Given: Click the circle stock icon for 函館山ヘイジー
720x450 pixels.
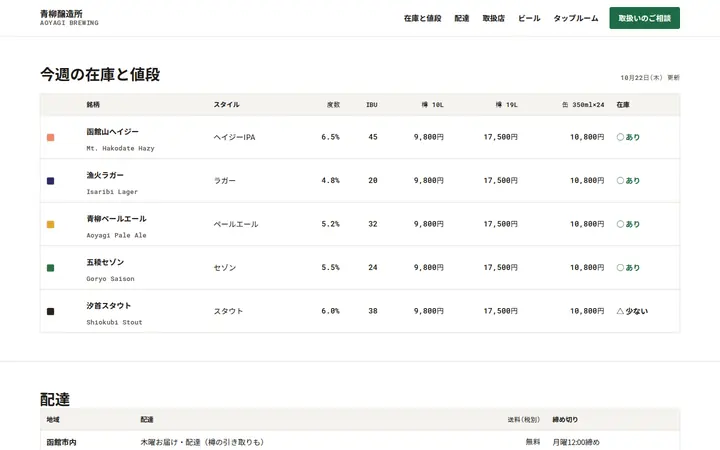Looking at the screenshot, I should [620, 137].
